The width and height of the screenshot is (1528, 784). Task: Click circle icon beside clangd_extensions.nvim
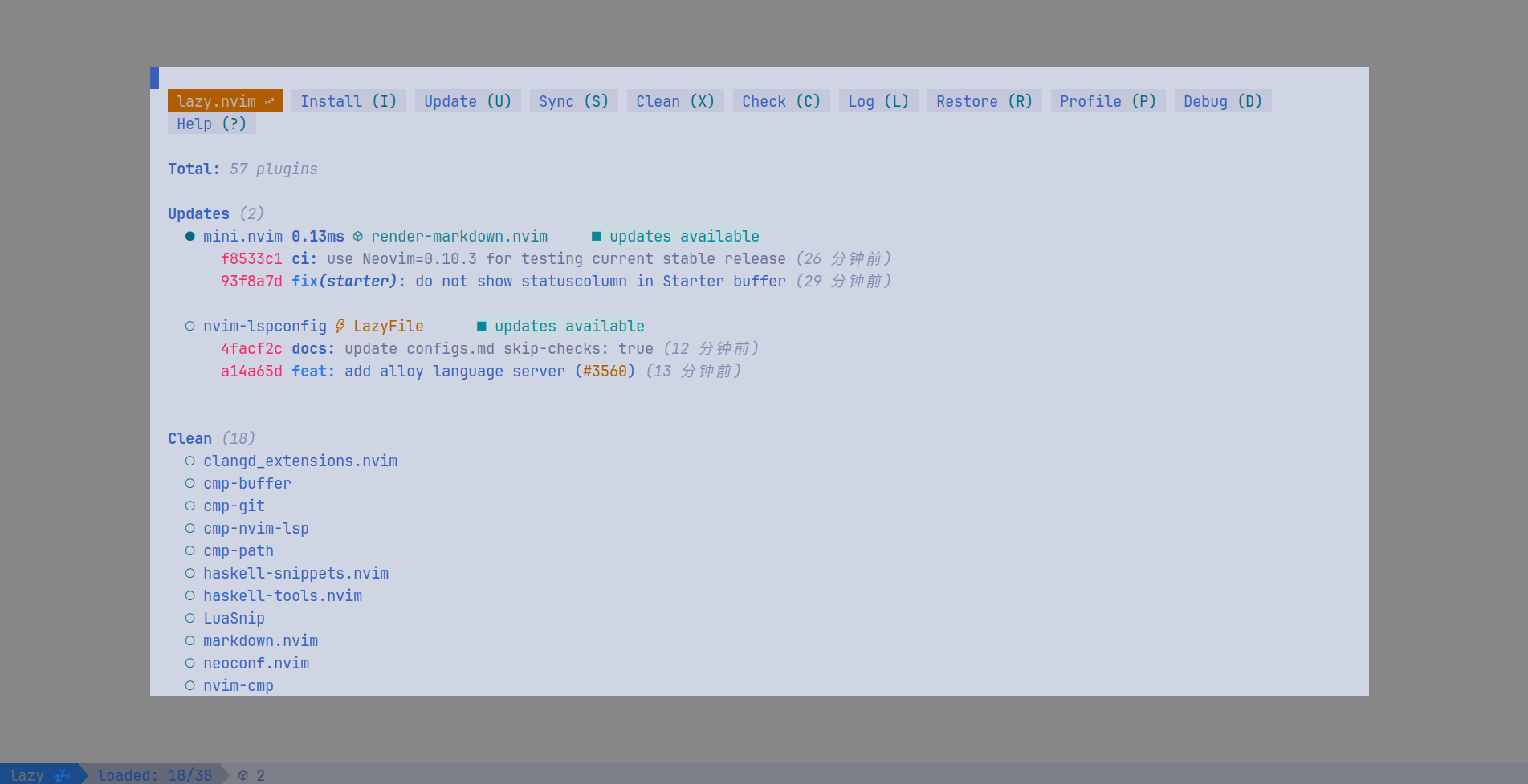(x=190, y=461)
